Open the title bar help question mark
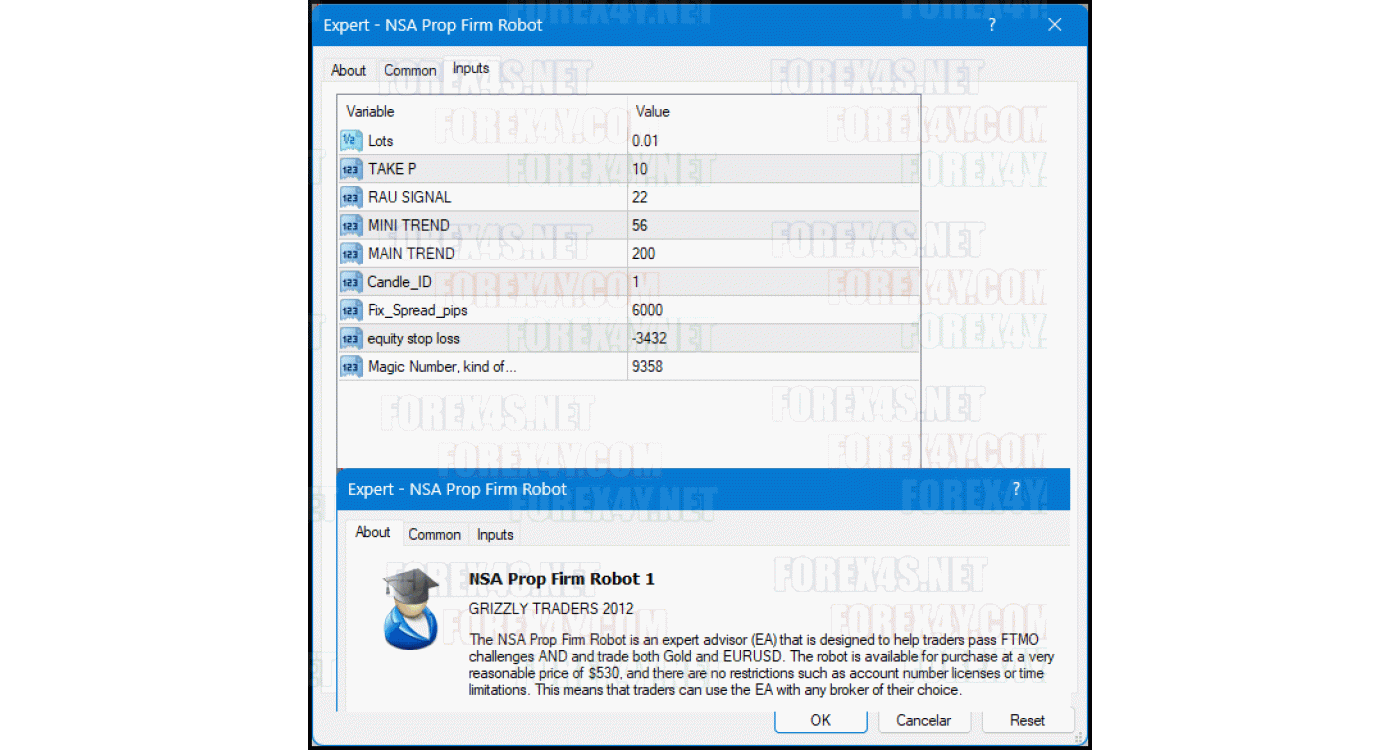 pos(991,25)
